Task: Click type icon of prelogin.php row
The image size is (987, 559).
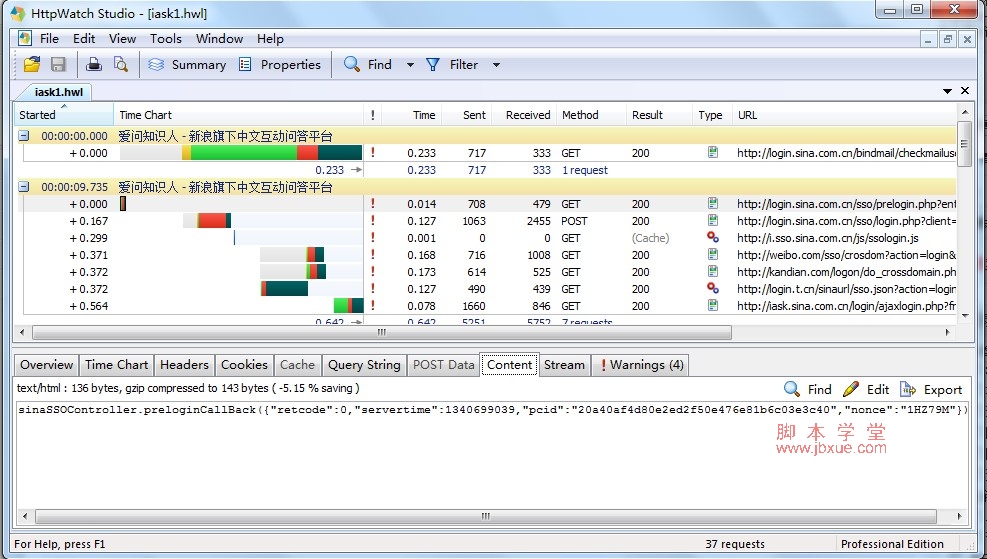Action: [713, 203]
